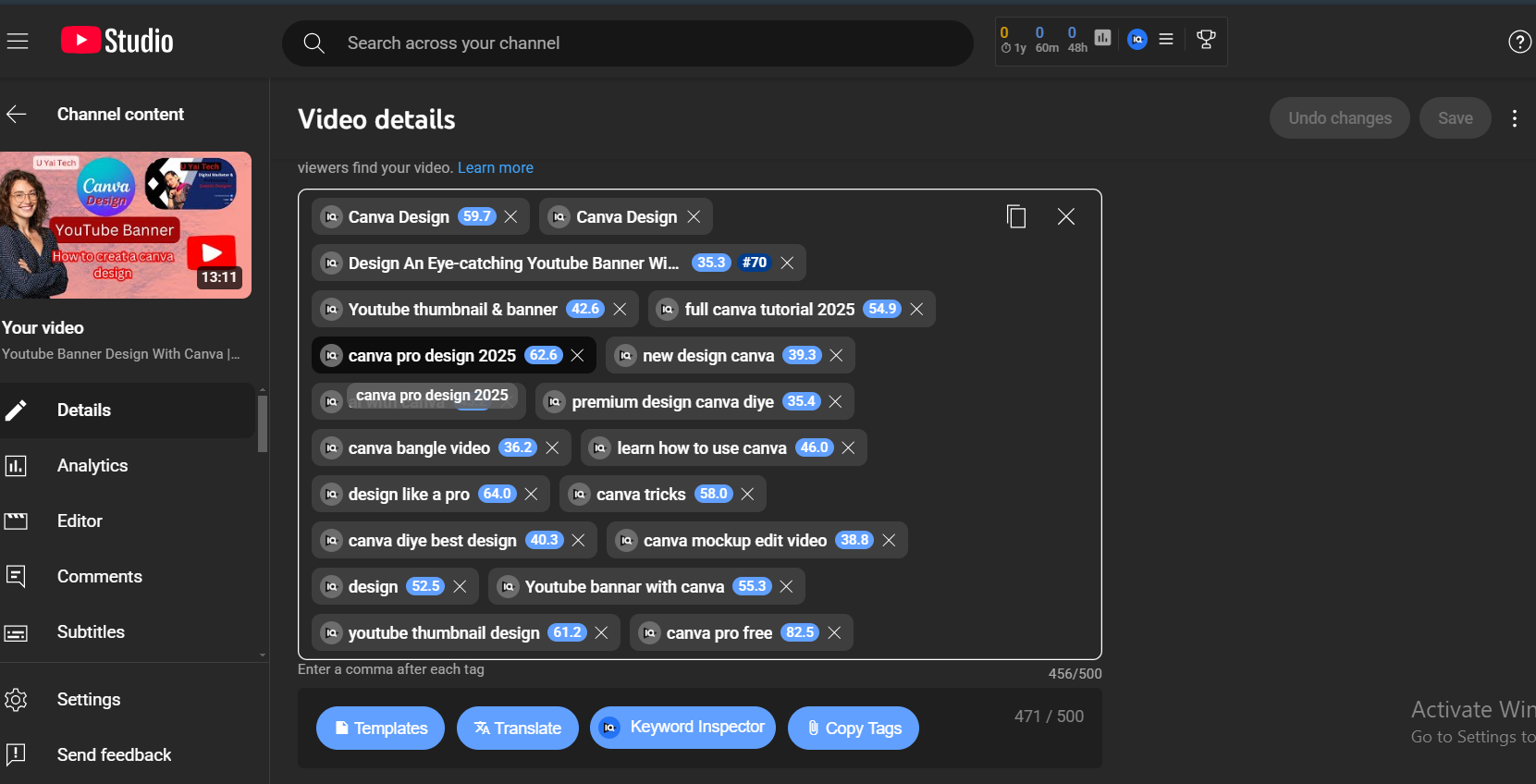Open vidIQ bar chart stats icon
This screenshot has width=1536, height=784.
[1102, 38]
